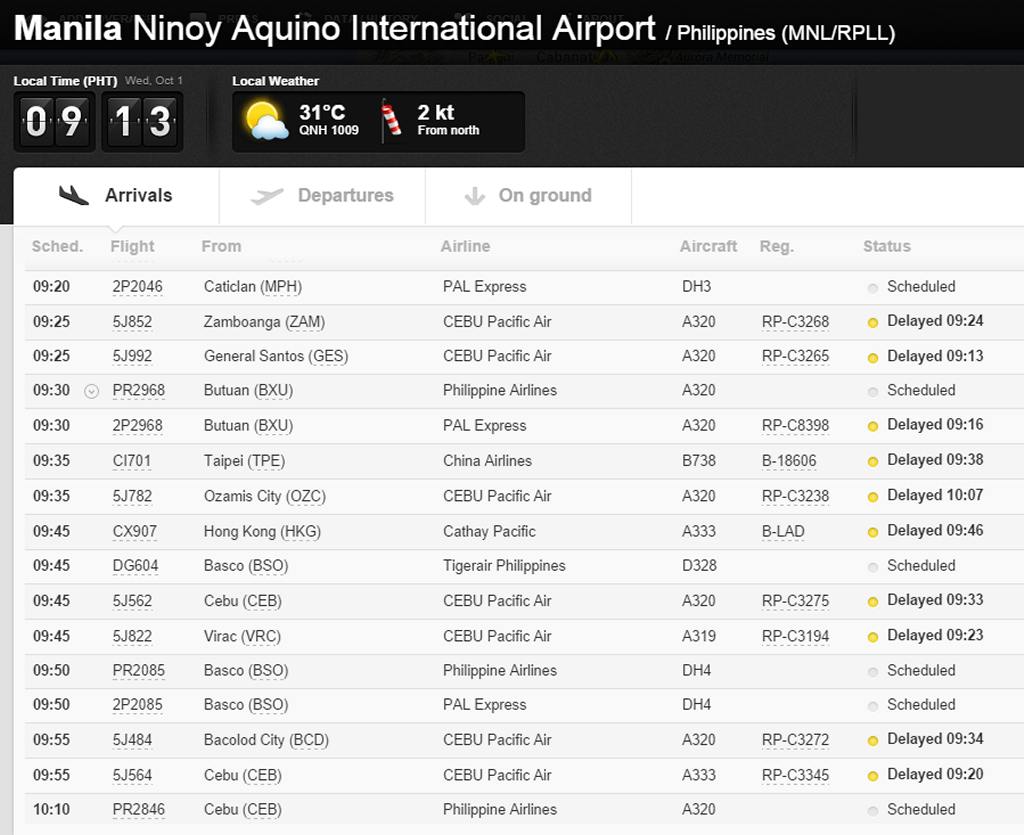1024x835 pixels.
Task: Click the Status column header
Action: 887,246
